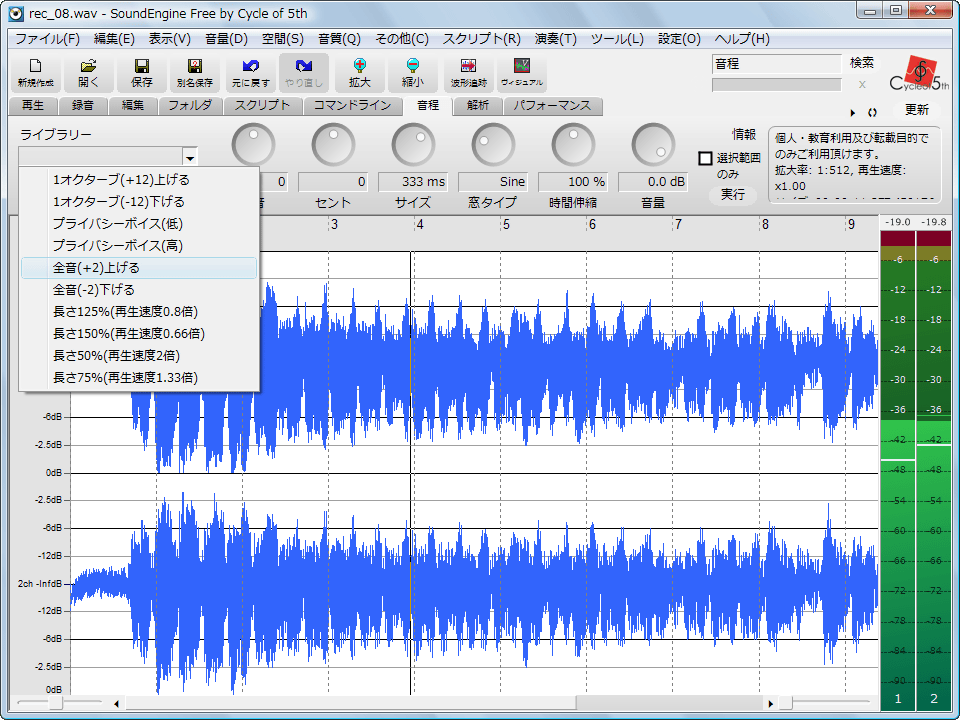Switch to the 解析 tab
Image resolution: width=960 pixels, height=720 pixels.
tap(478, 106)
